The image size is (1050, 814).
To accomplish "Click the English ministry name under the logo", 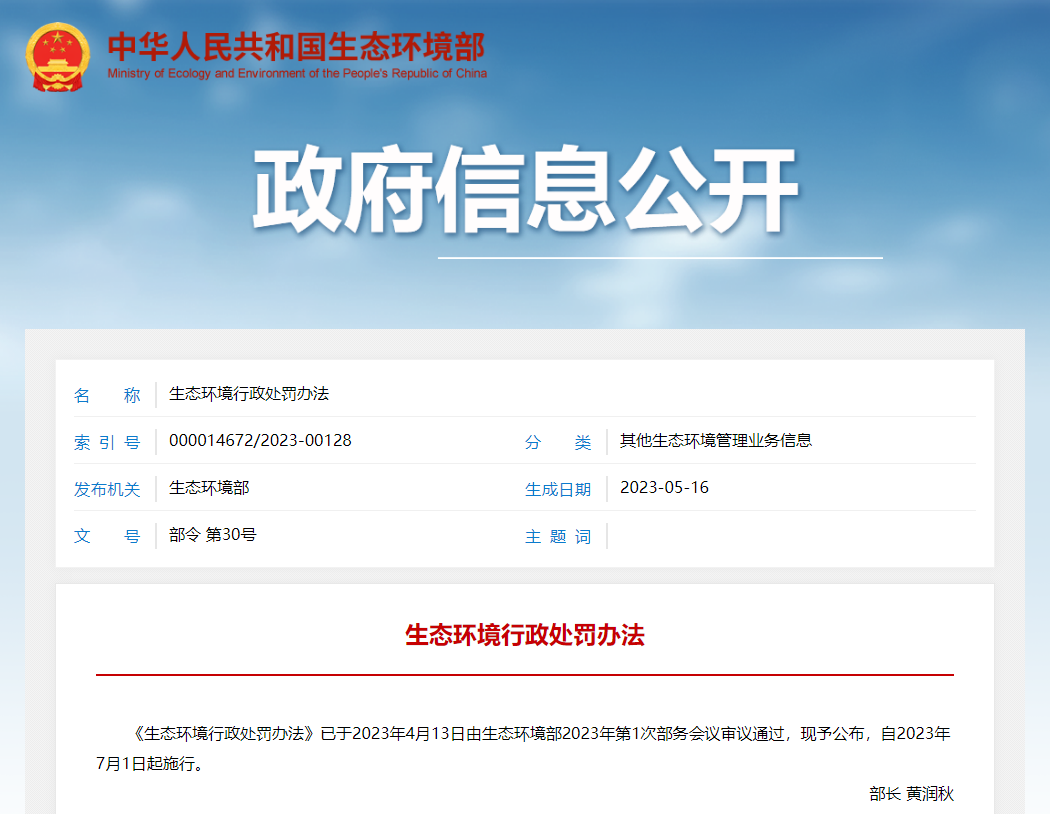I will (297, 74).
